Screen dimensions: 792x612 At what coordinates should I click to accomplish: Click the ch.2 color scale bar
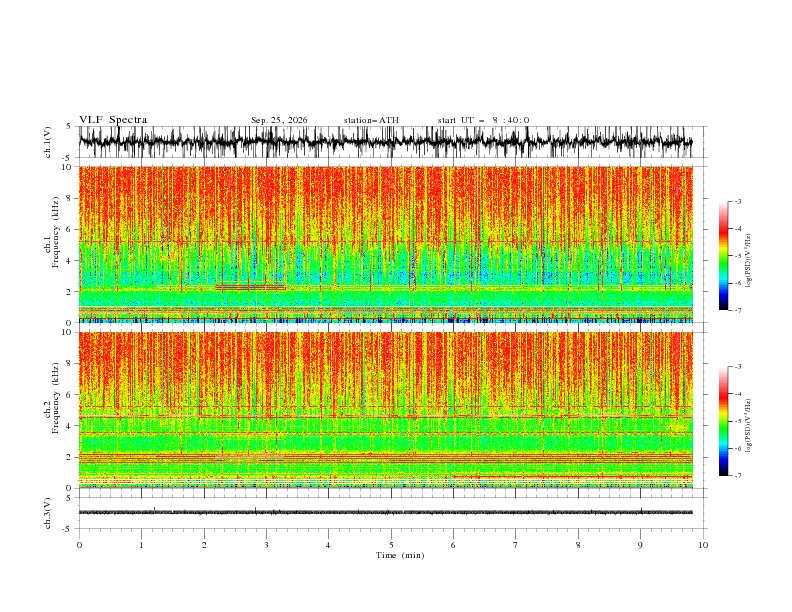(x=723, y=421)
